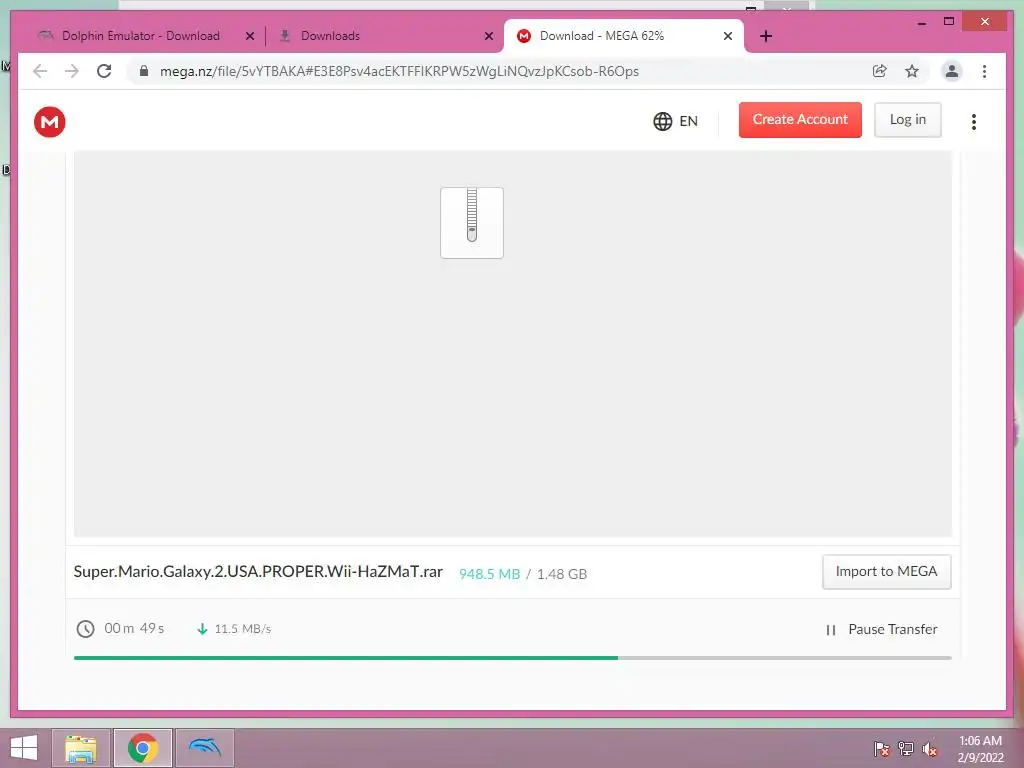Click the address bar URL
This screenshot has height=768, width=1024.
point(399,71)
